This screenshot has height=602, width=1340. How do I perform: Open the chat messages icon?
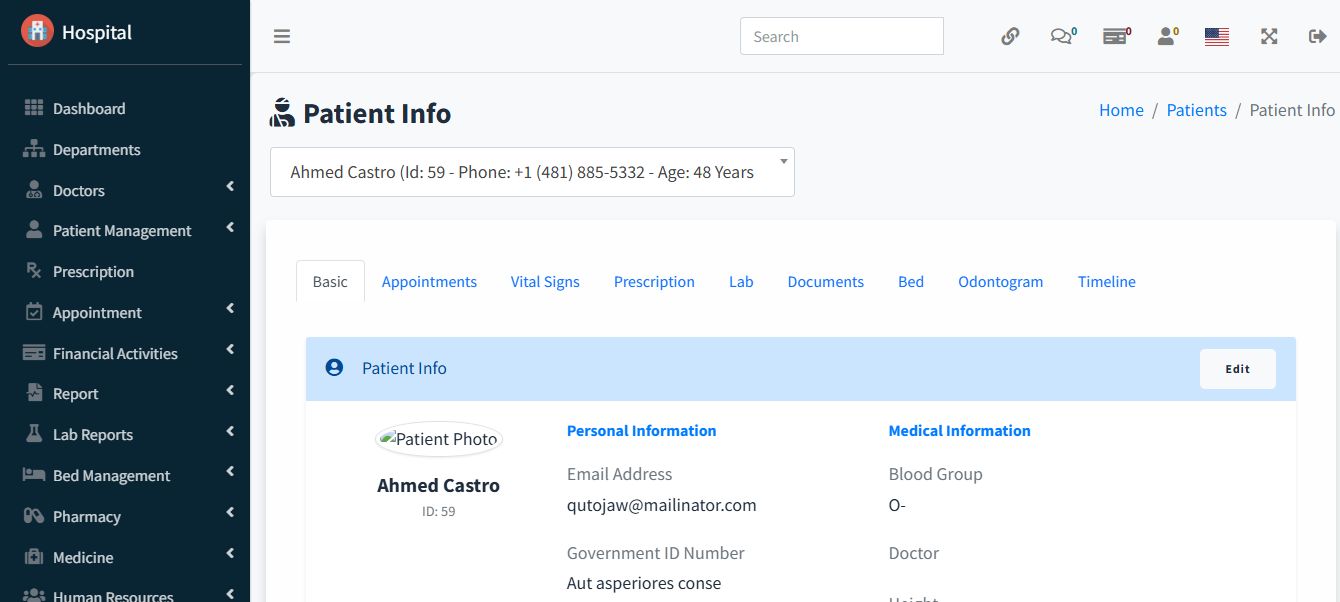[1060, 37]
